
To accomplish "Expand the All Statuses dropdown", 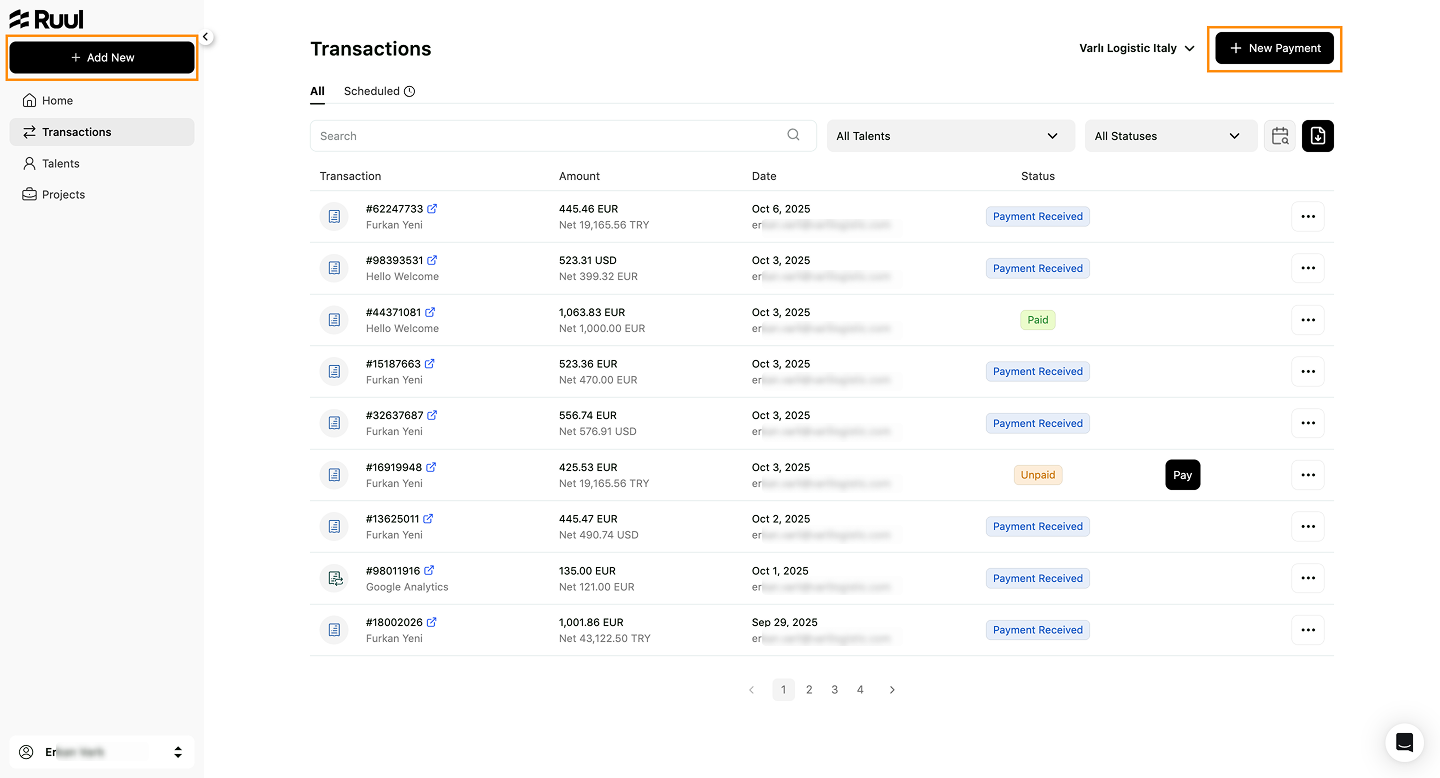I will (x=1171, y=136).
